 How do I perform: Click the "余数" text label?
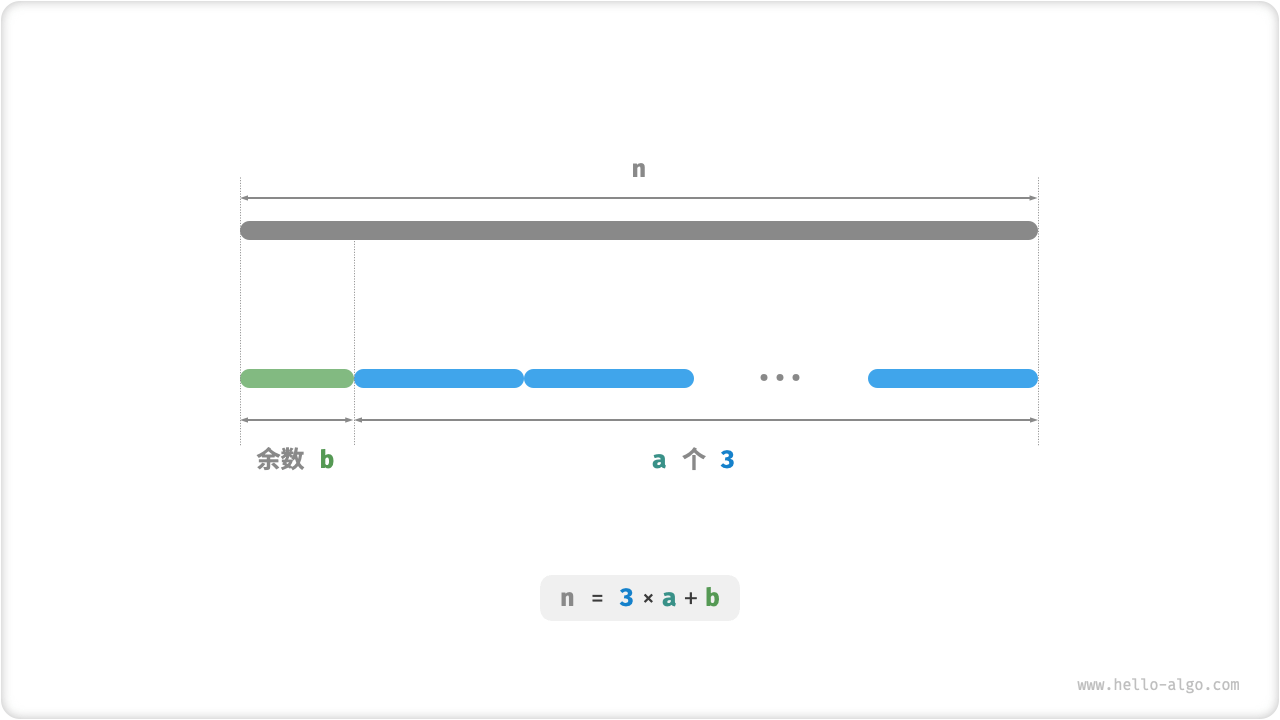[280, 459]
